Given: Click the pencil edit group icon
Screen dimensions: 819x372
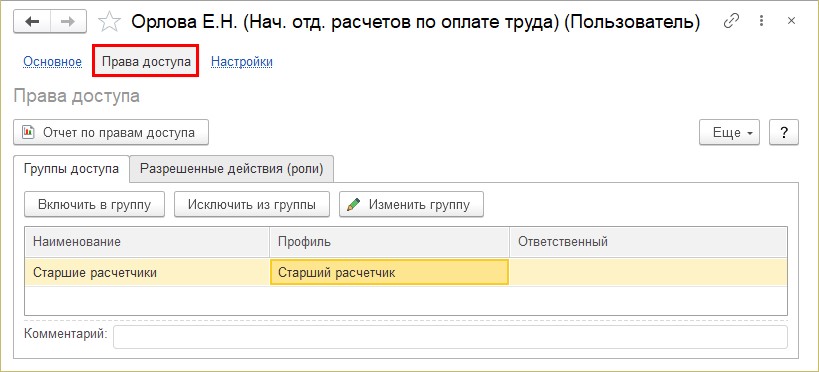Looking at the screenshot, I should pyautogui.click(x=354, y=204).
